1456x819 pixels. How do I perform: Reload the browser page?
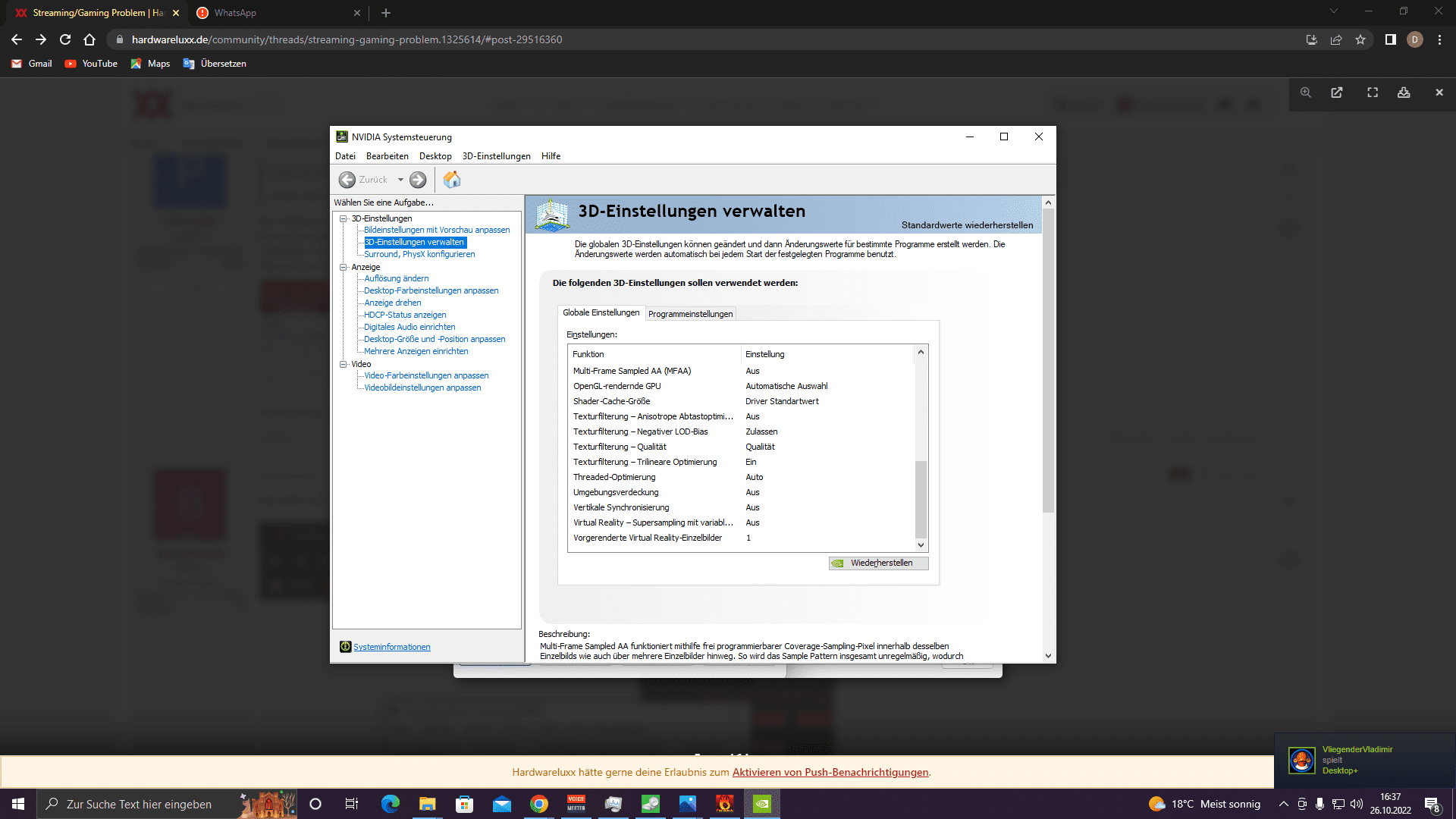coord(65,39)
